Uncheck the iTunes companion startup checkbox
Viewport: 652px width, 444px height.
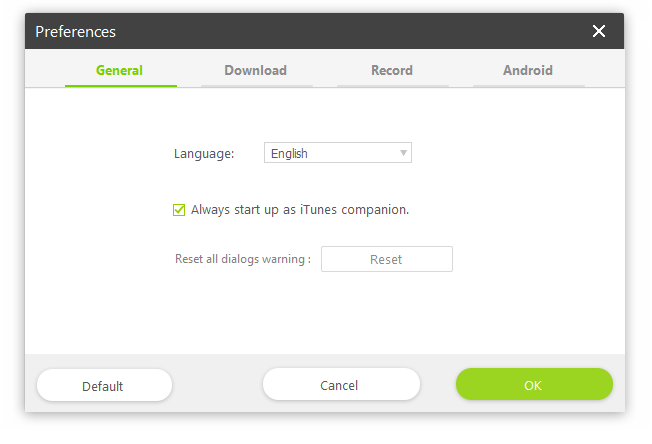(x=180, y=210)
